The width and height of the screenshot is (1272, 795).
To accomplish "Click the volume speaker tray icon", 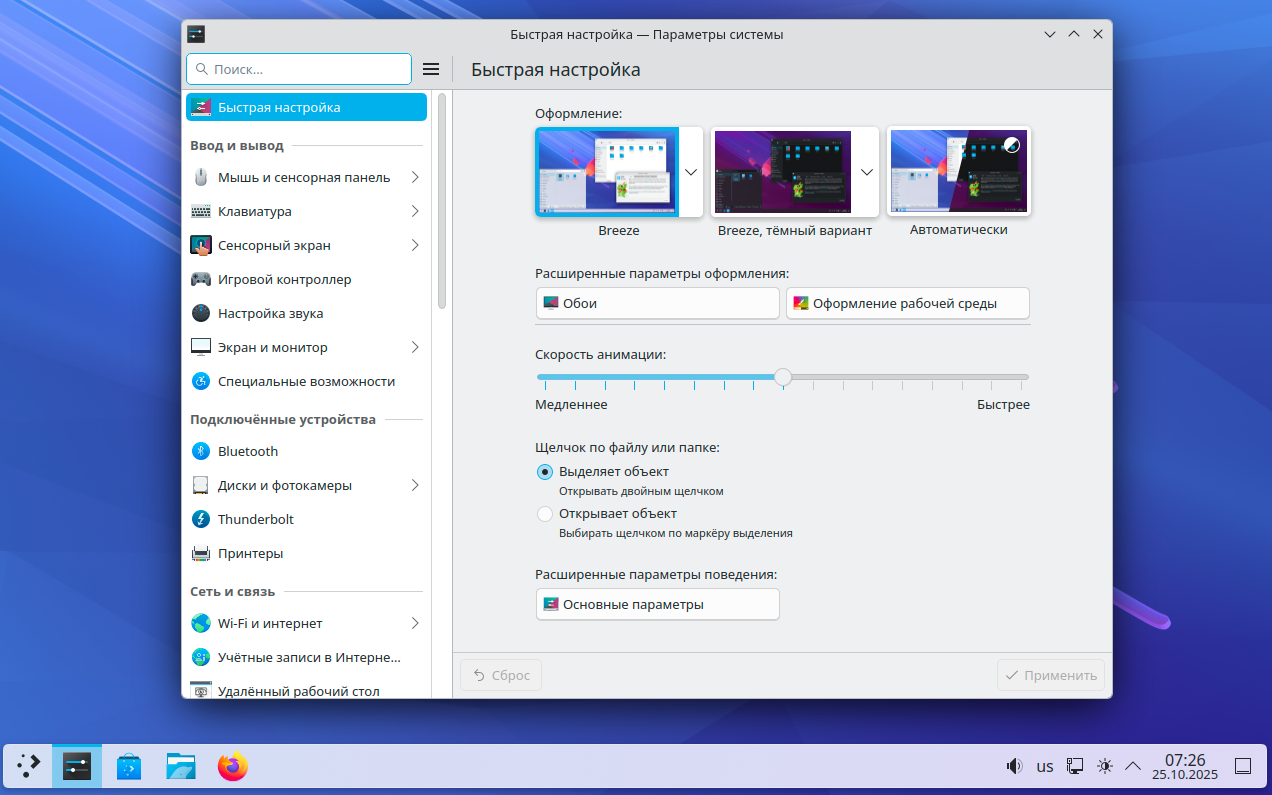I will pos(1014,766).
